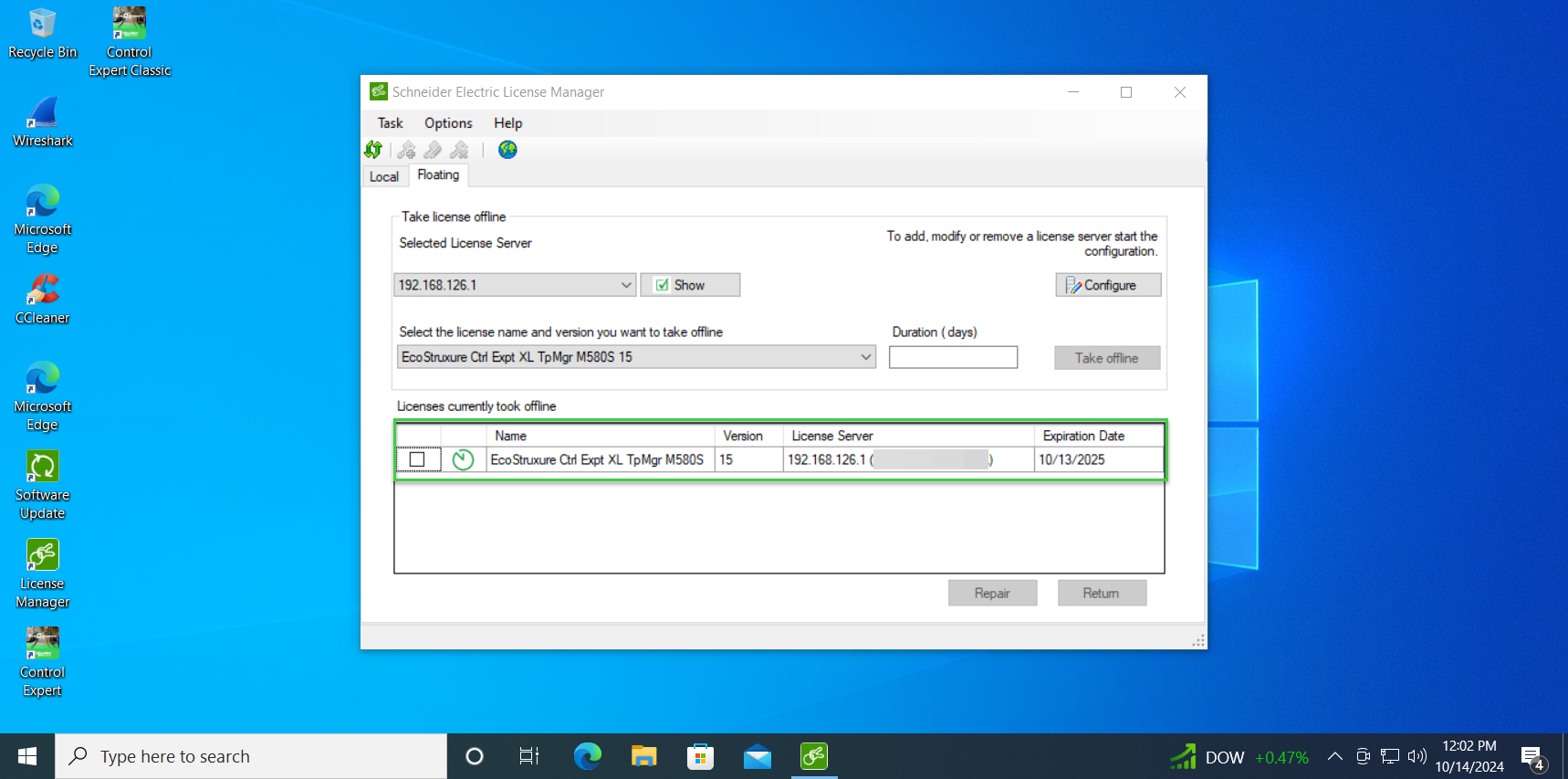Show hidden tray icons chevron
The height and width of the screenshot is (779, 1568).
(1334, 756)
